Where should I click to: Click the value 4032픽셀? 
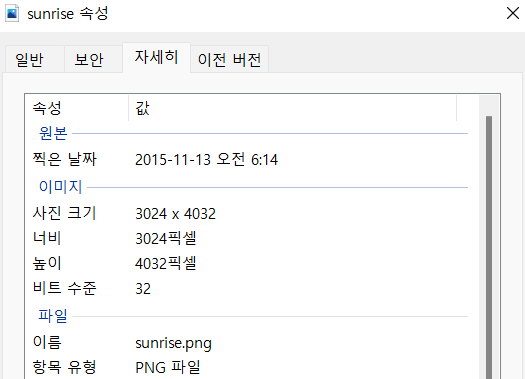click(166, 263)
